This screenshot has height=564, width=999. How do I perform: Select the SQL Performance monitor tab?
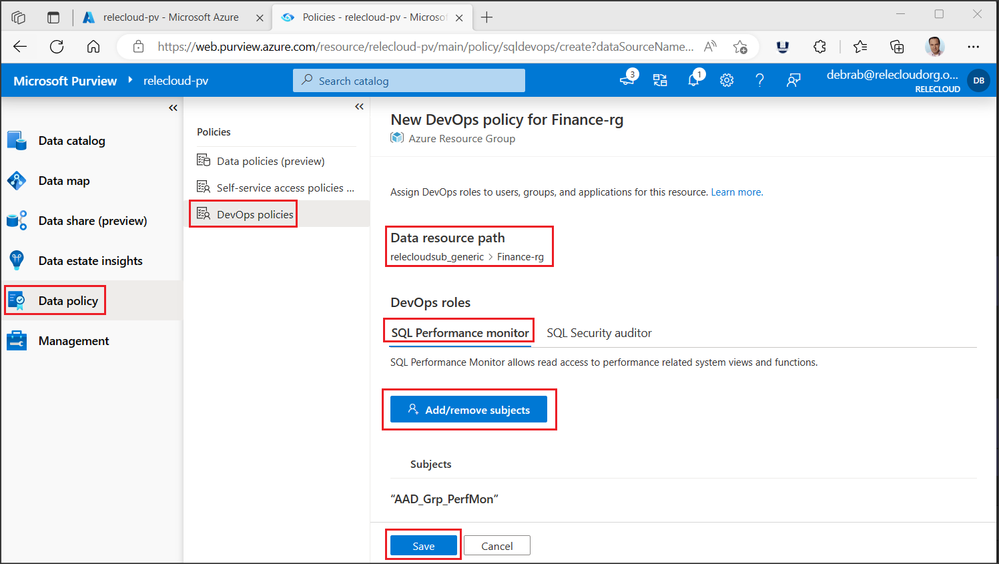pyautogui.click(x=459, y=333)
